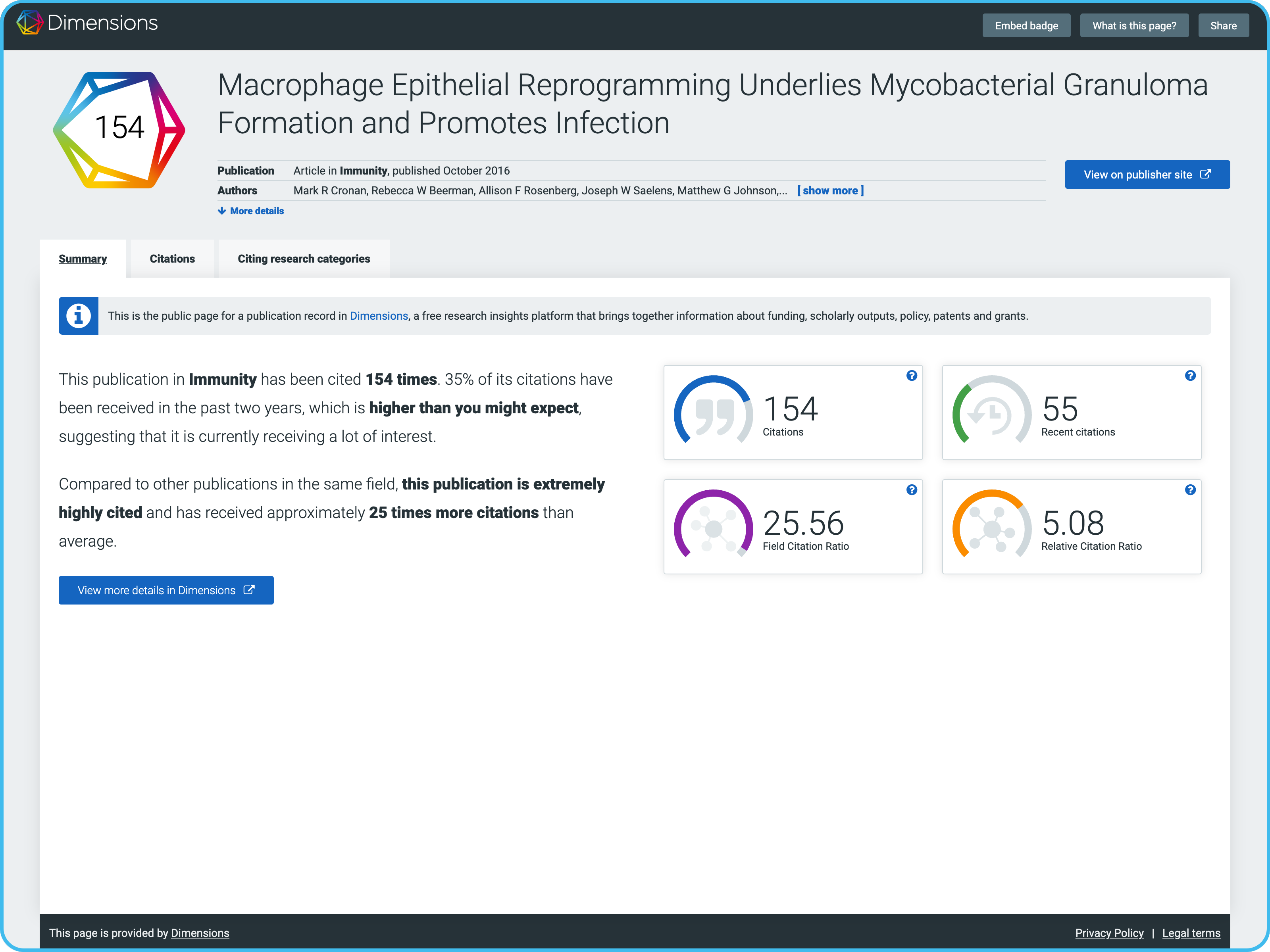1270x952 pixels.
Task: Open help for Recent citations card
Action: point(1190,376)
